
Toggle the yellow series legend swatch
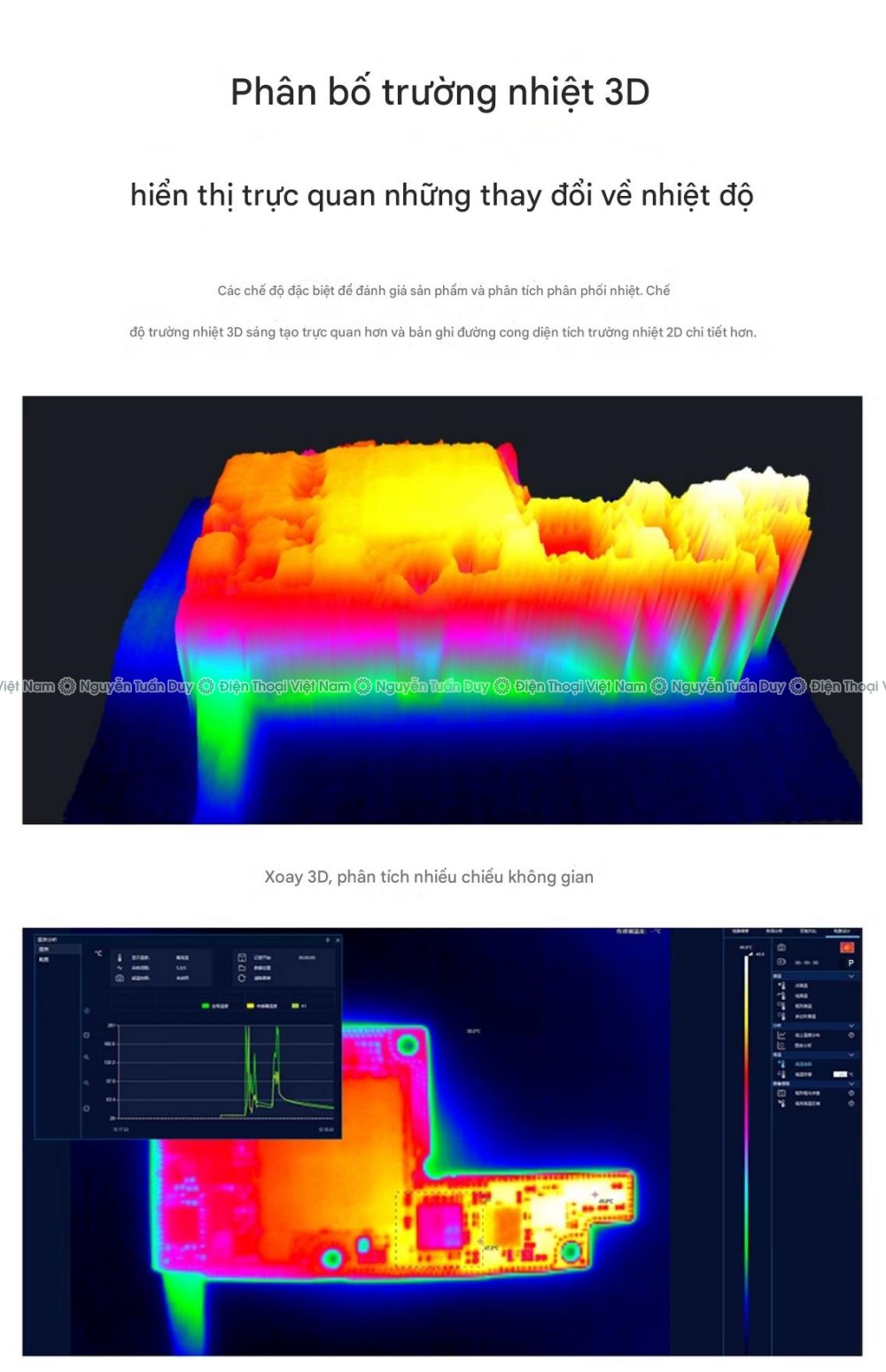click(x=251, y=1006)
